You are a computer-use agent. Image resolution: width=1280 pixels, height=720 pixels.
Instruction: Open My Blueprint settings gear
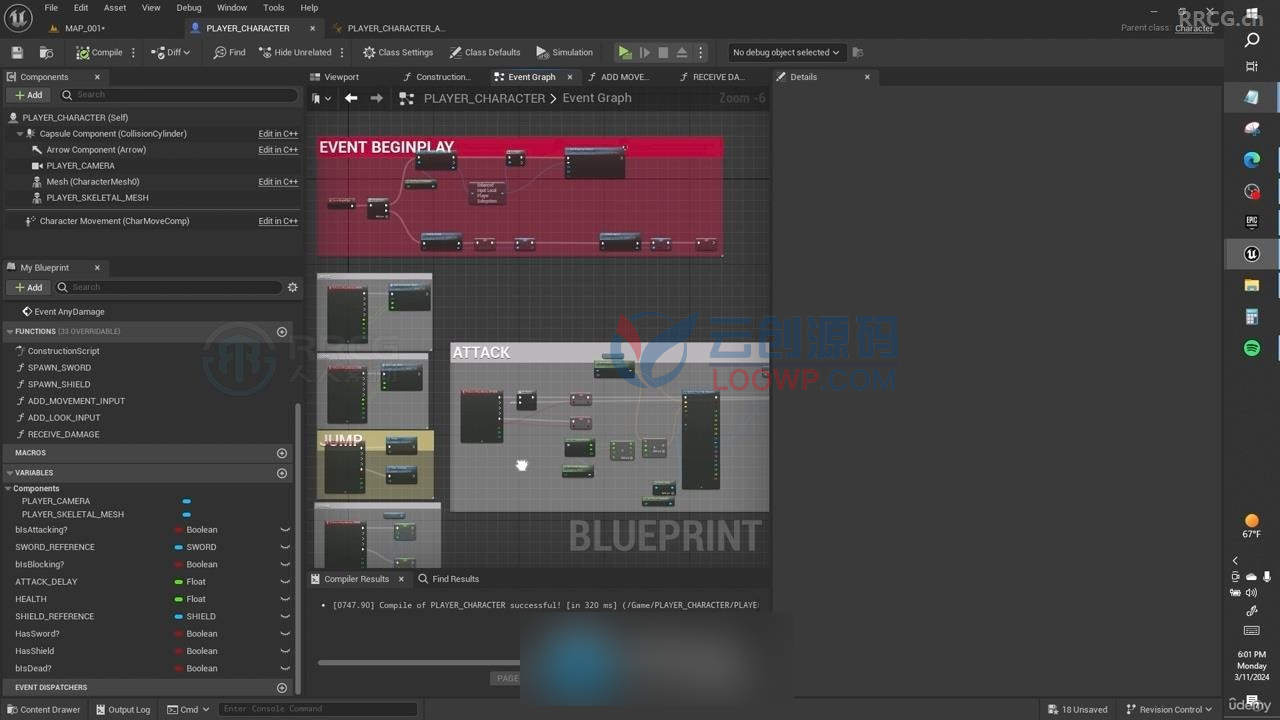[x=292, y=287]
